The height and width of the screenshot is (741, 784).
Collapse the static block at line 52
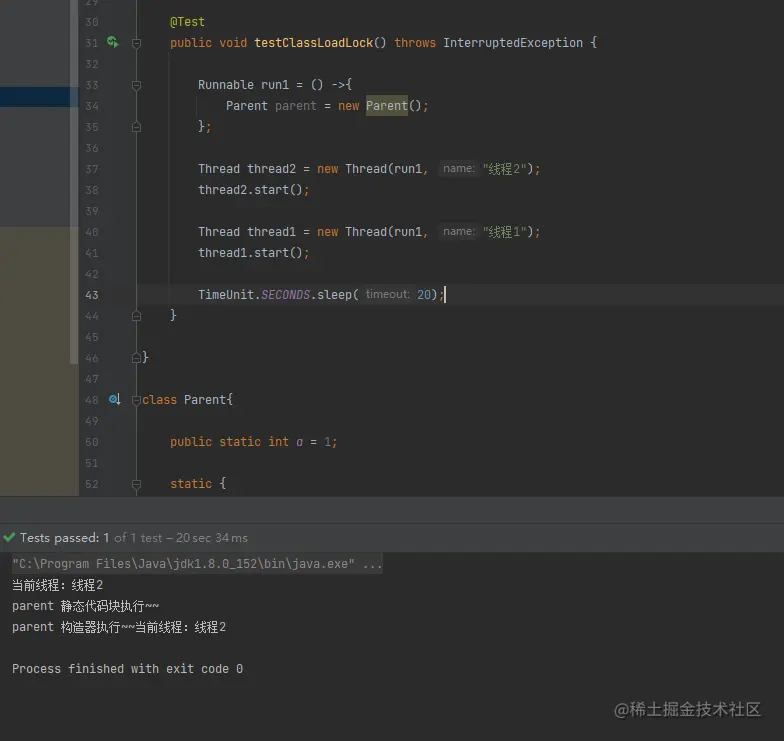pyautogui.click(x=136, y=484)
